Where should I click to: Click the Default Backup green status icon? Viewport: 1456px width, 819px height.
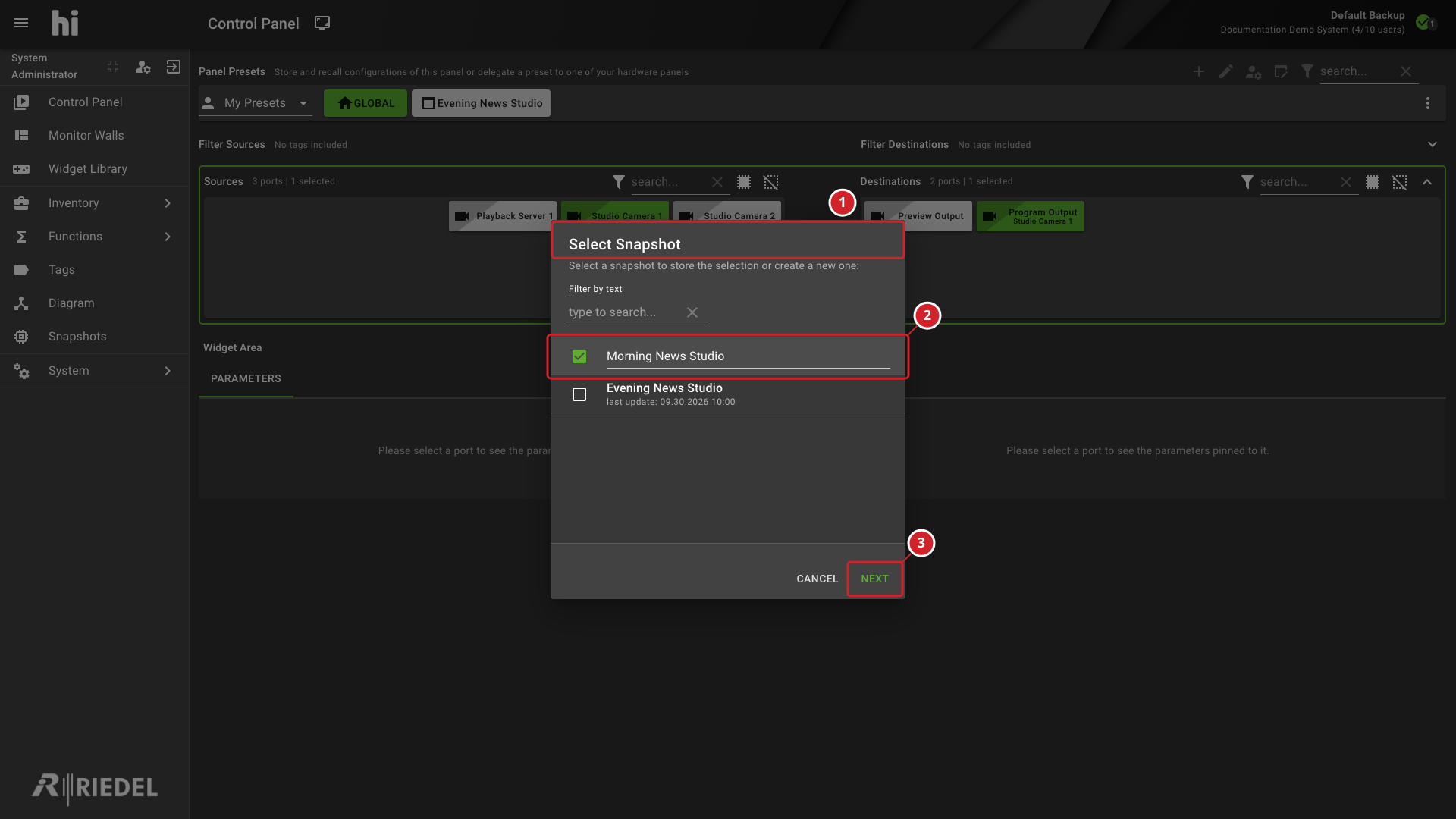coord(1423,22)
